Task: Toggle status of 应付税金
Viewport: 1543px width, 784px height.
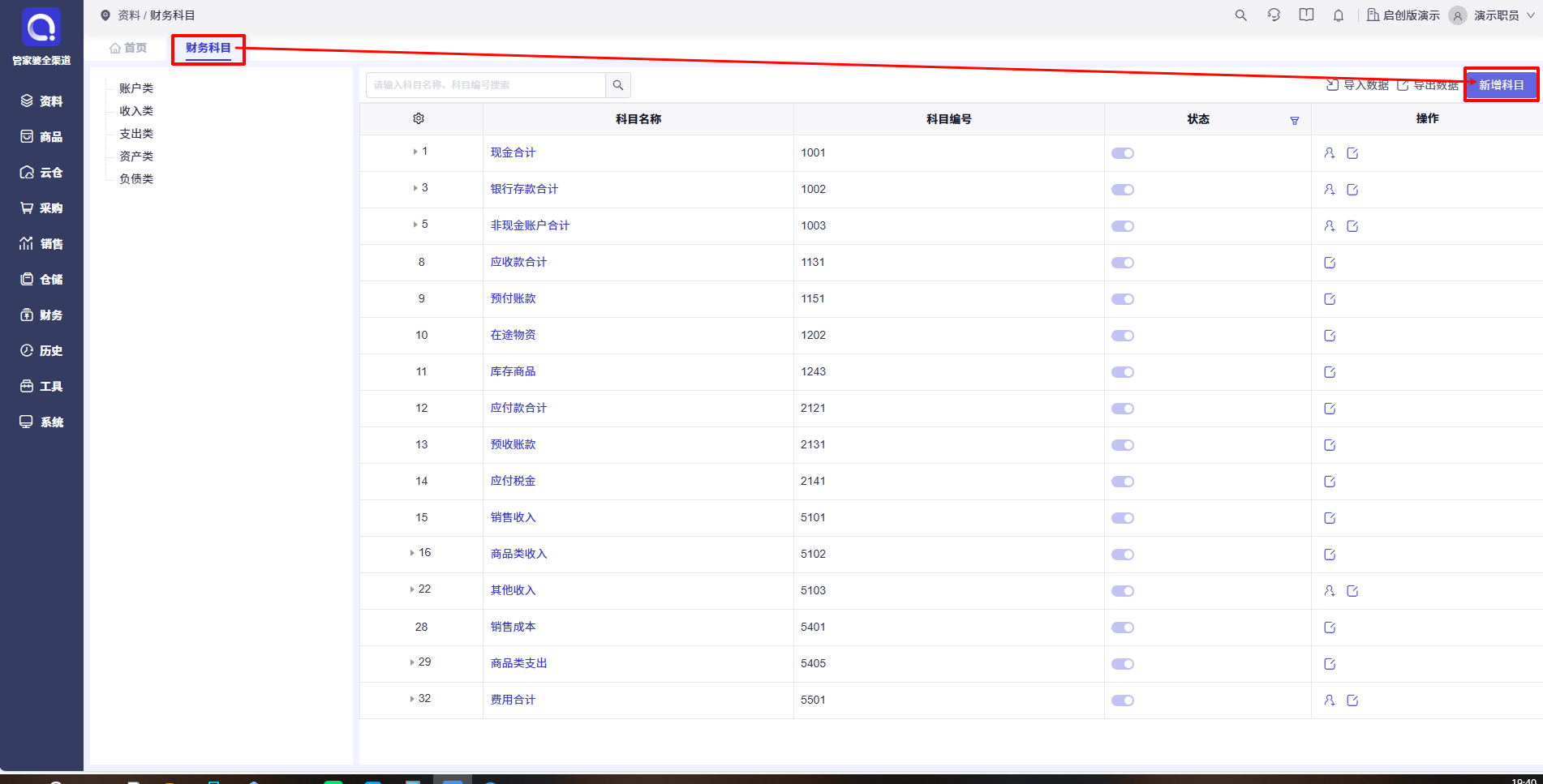Action: point(1123,482)
